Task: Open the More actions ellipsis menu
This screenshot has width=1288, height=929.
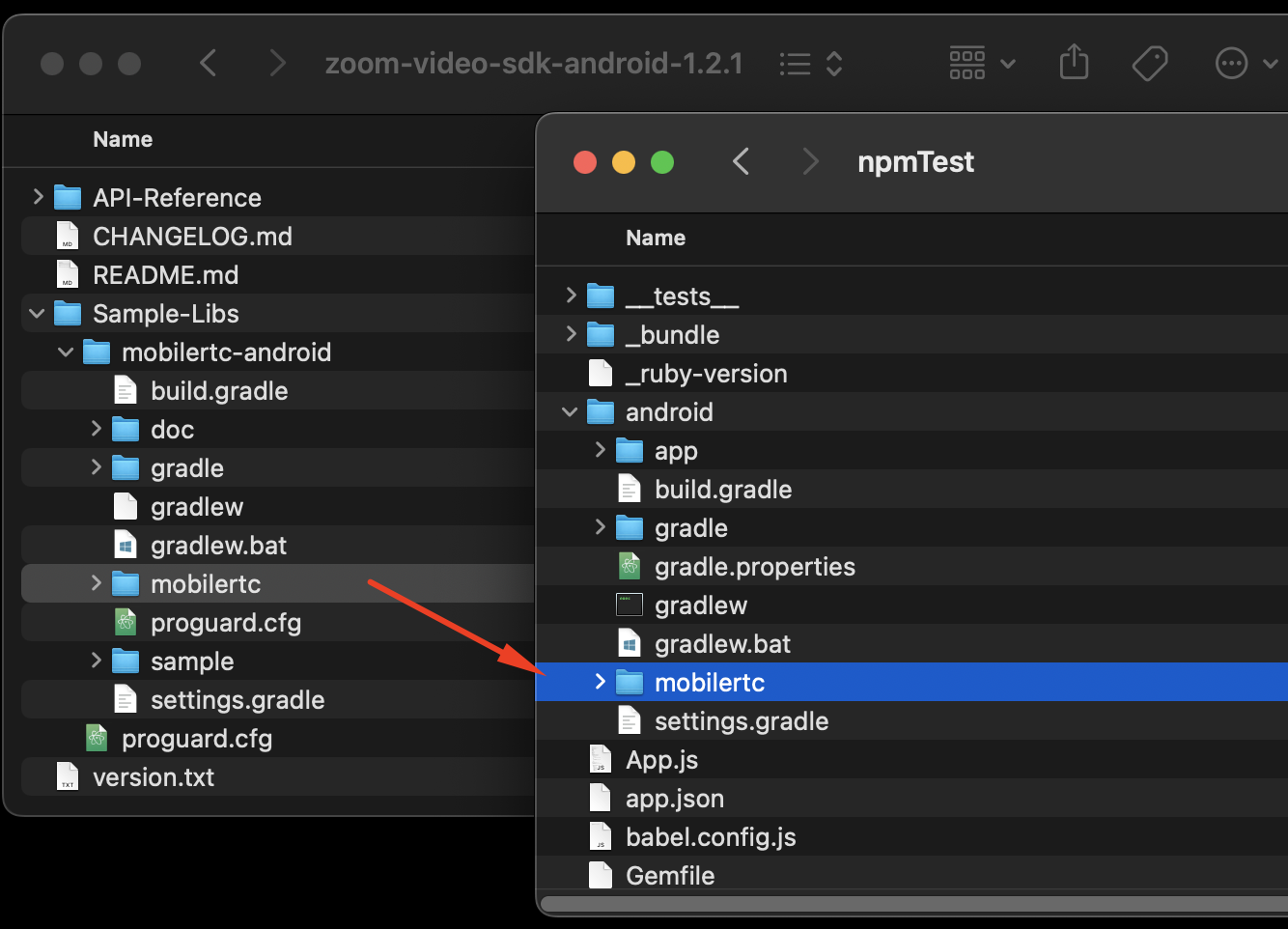Action: [x=1245, y=64]
